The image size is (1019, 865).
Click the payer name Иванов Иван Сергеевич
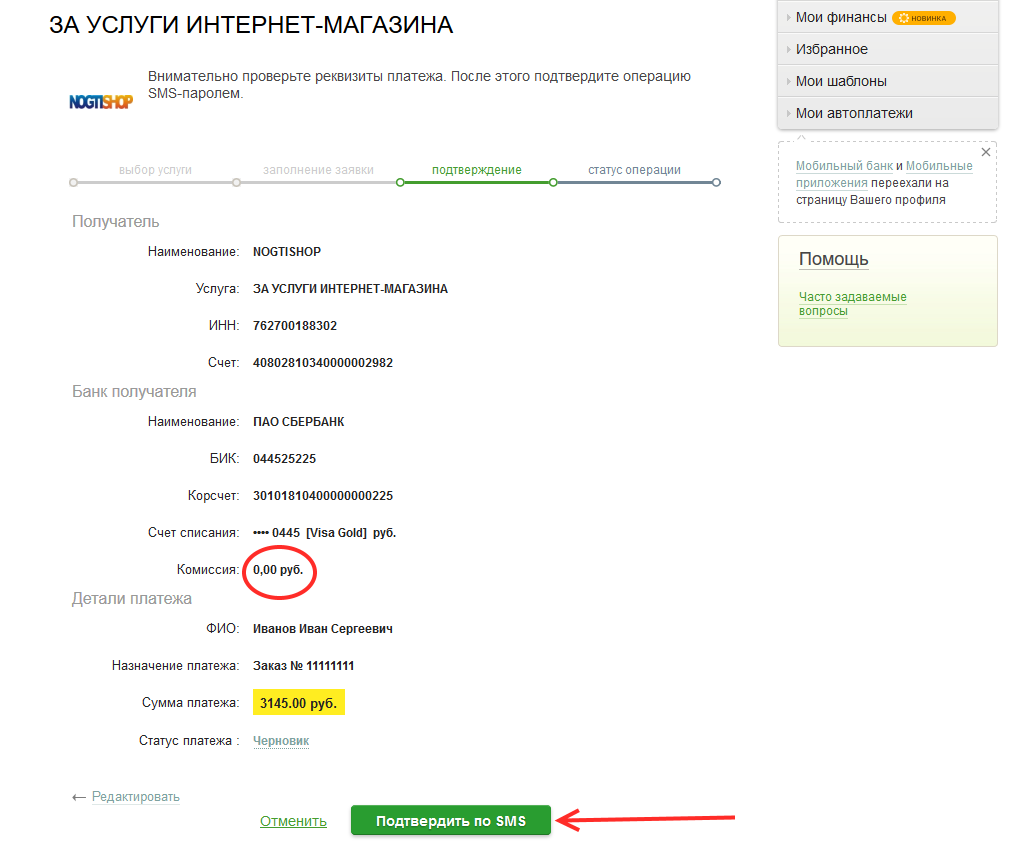(323, 629)
